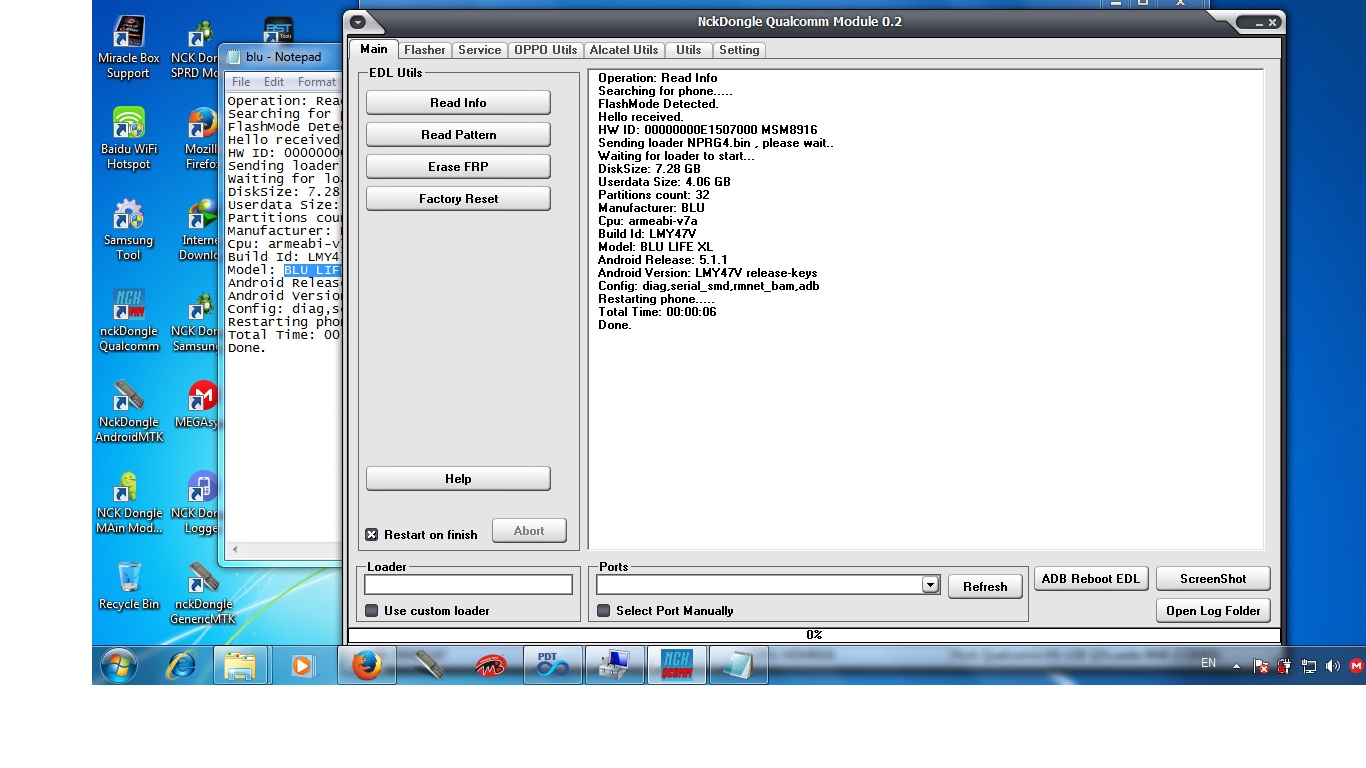Image resolution: width=1366 pixels, height=768 pixels.
Task: Click the Factory Reset button
Action: coord(458,199)
